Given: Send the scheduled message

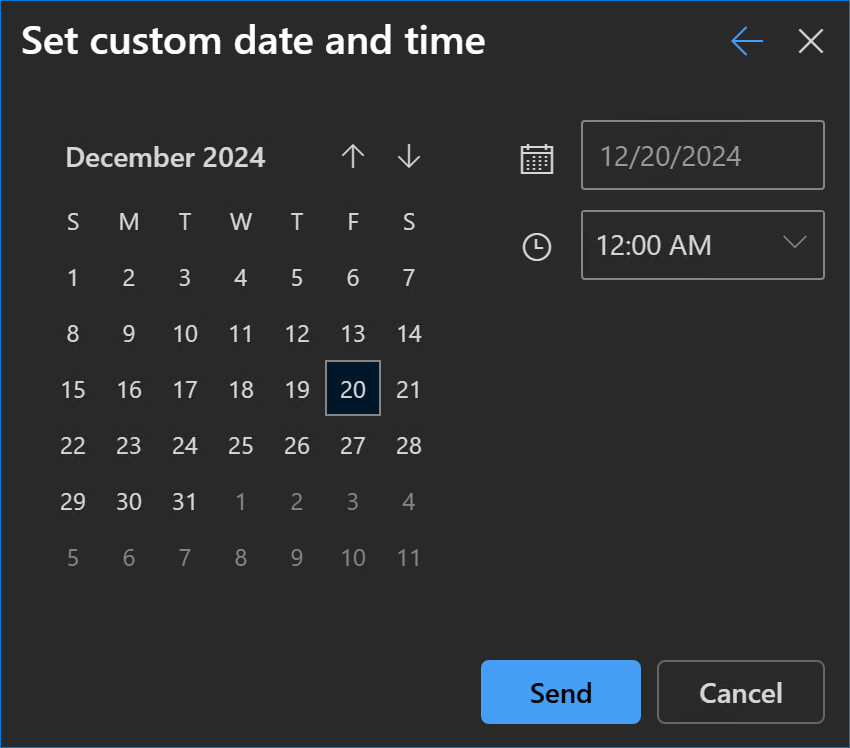Looking at the screenshot, I should 561,692.
